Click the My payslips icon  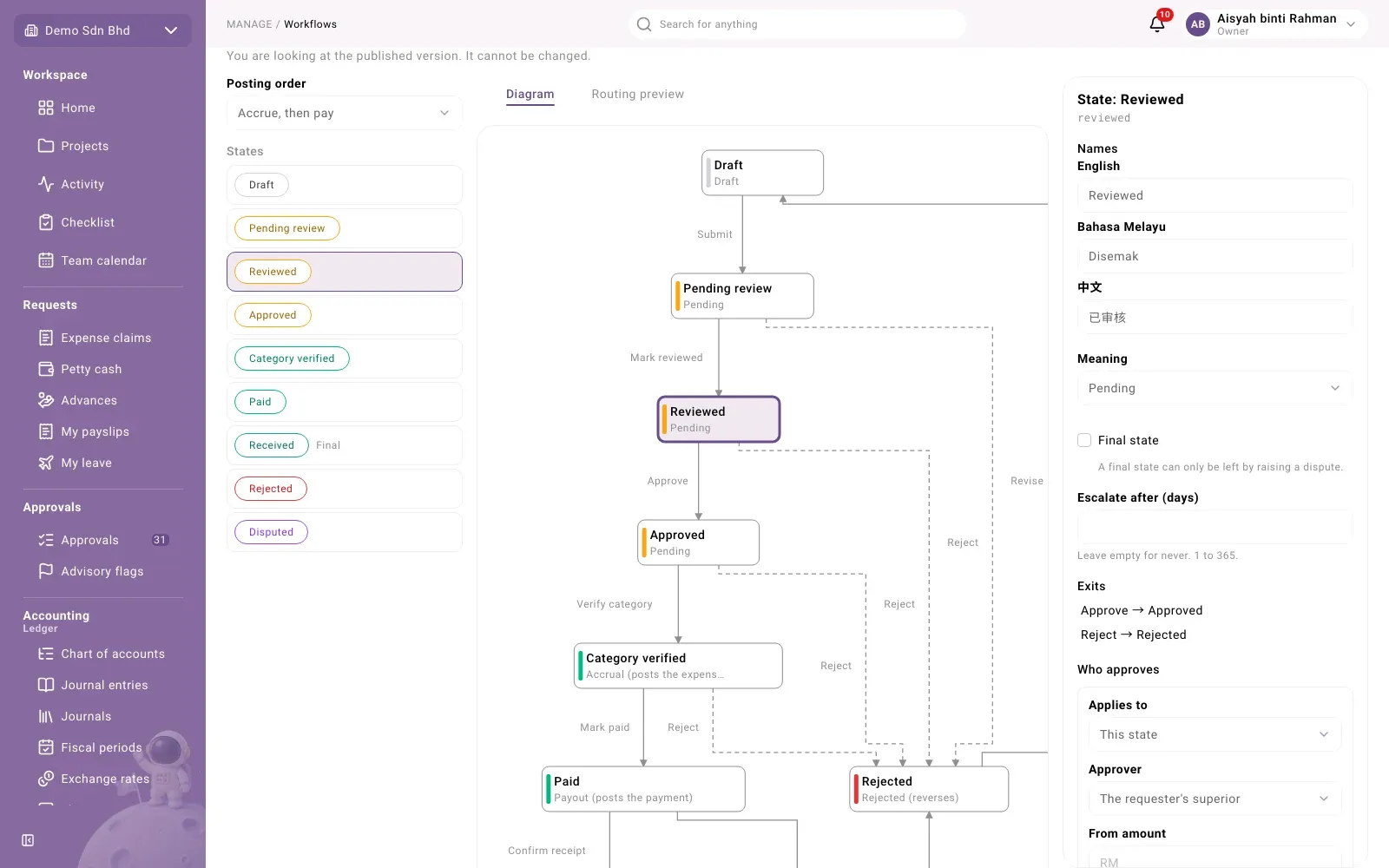point(46,431)
